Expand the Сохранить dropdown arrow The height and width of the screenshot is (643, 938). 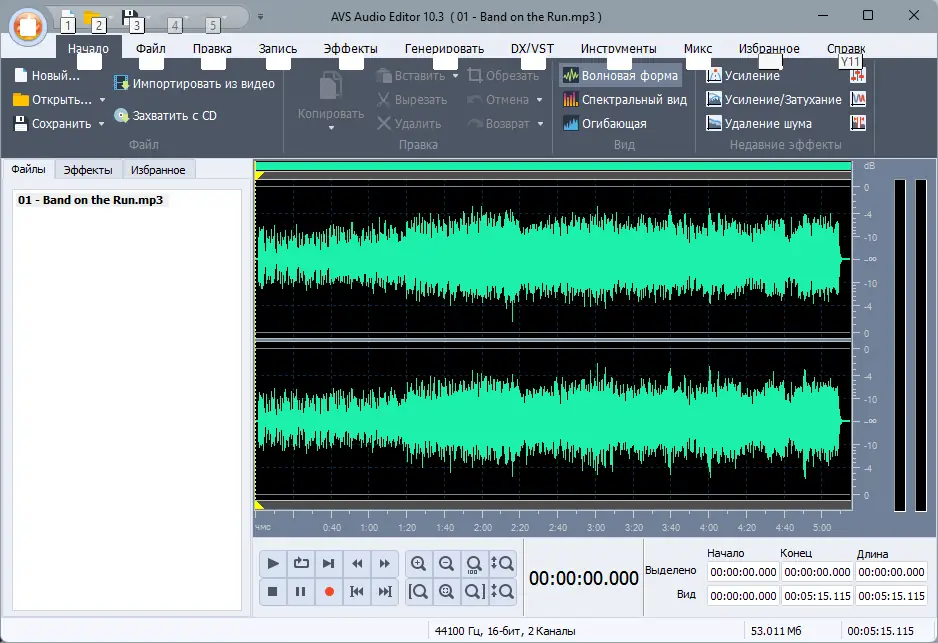pyautogui.click(x=102, y=124)
